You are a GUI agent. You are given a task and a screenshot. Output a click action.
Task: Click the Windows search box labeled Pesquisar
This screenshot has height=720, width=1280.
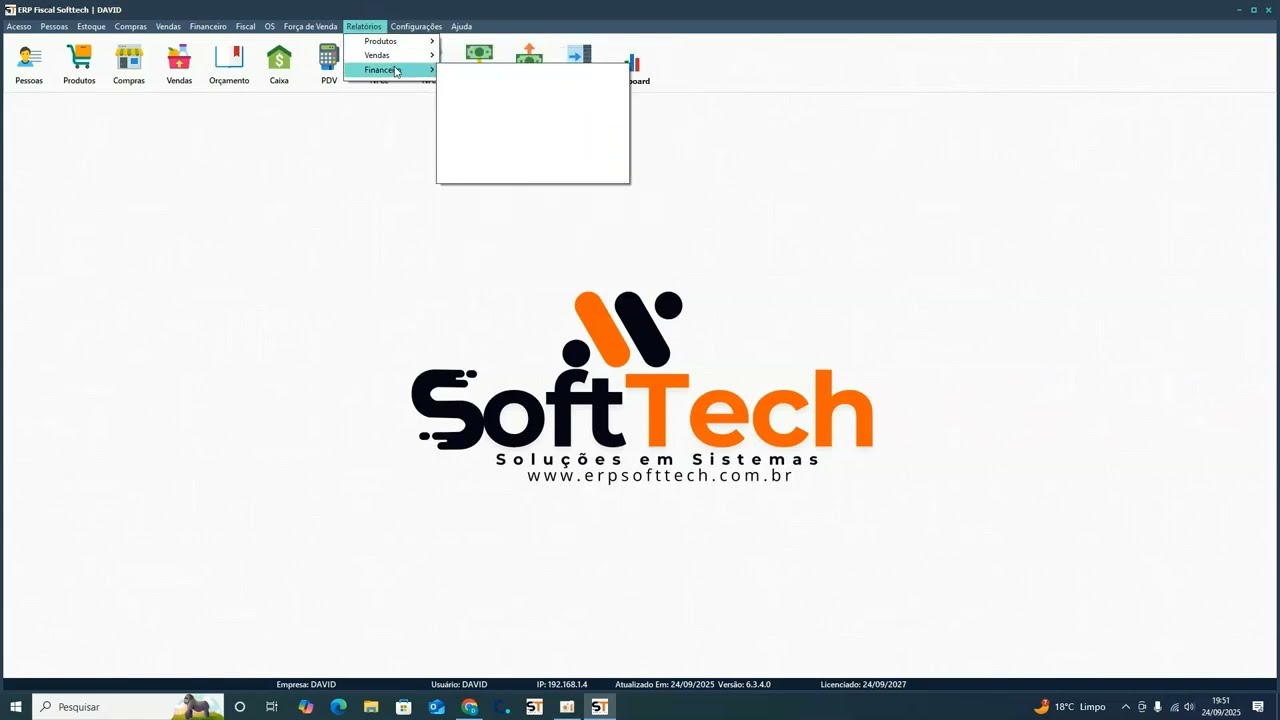(x=128, y=707)
